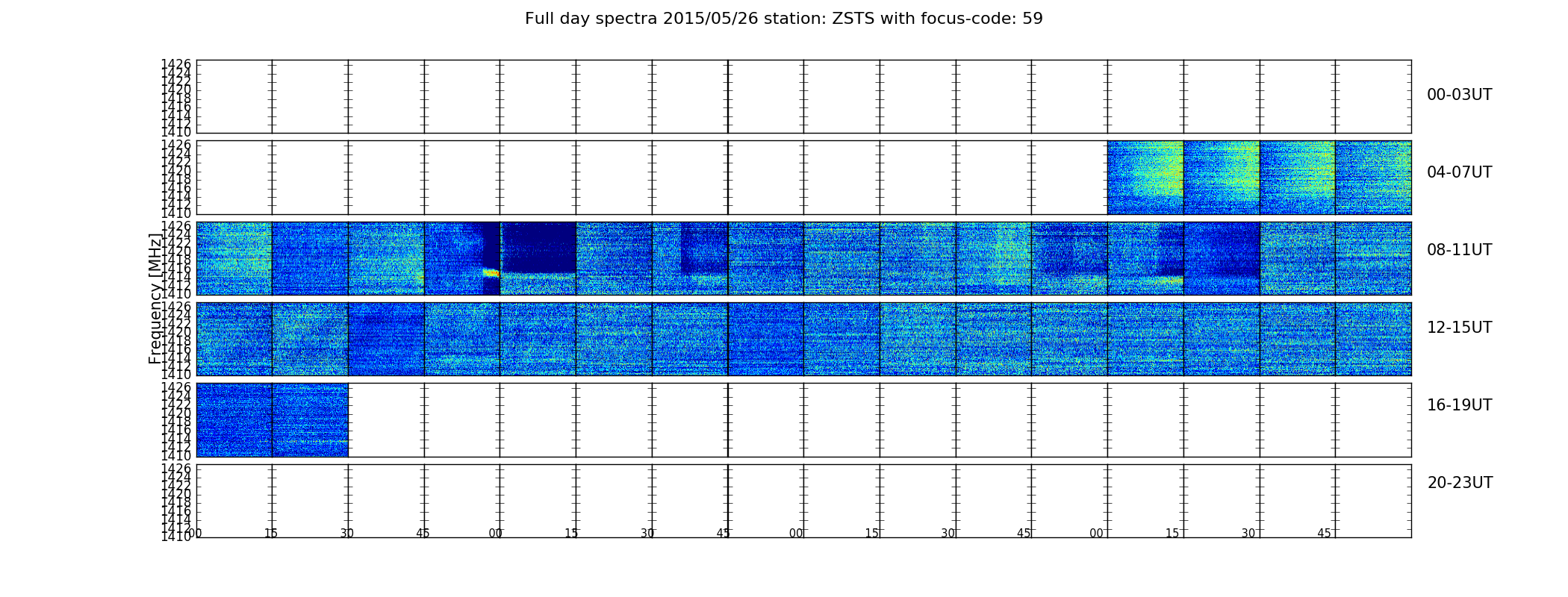Image resolution: width=1568 pixels, height=597 pixels.
Task: Select the 1426 tick label of the 20-23UT row
Action: click(x=176, y=469)
